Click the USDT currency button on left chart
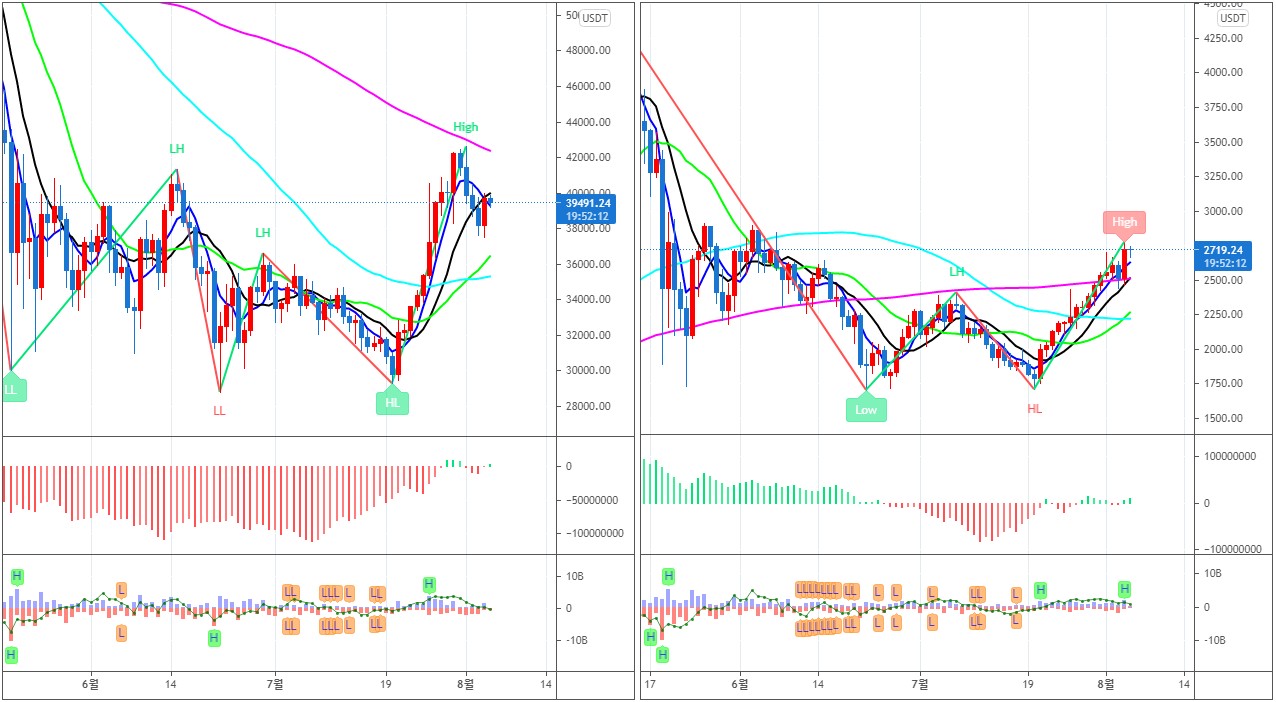Image resolution: width=1276 pixels, height=702 pixels. coord(595,17)
